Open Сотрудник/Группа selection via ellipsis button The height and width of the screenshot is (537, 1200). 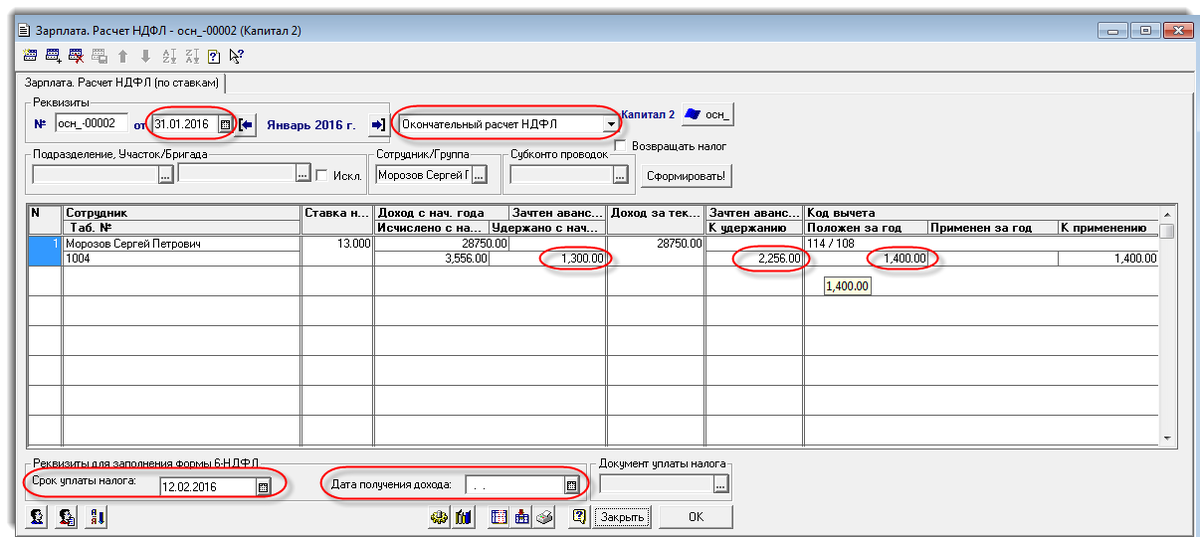click(479, 175)
